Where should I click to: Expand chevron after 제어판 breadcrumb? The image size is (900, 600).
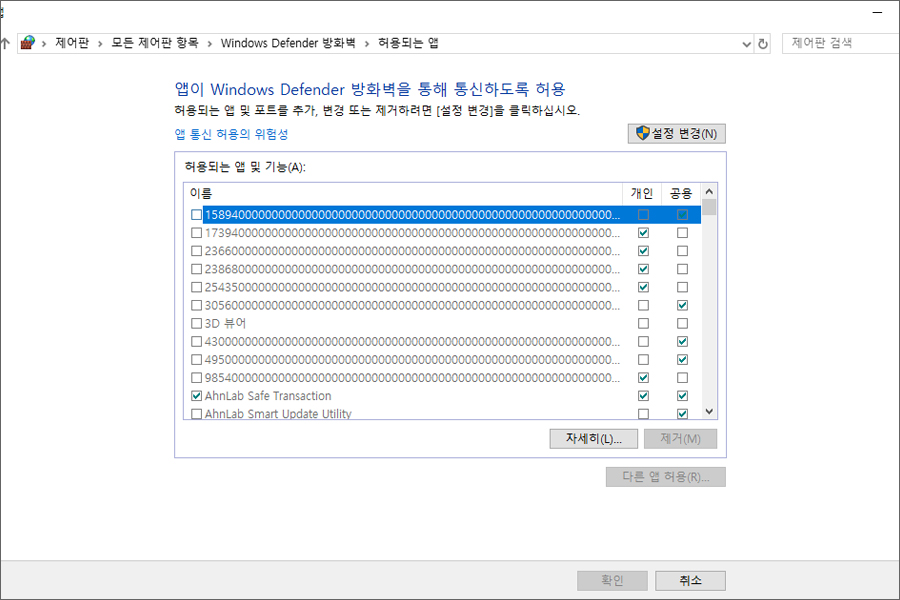(100, 44)
